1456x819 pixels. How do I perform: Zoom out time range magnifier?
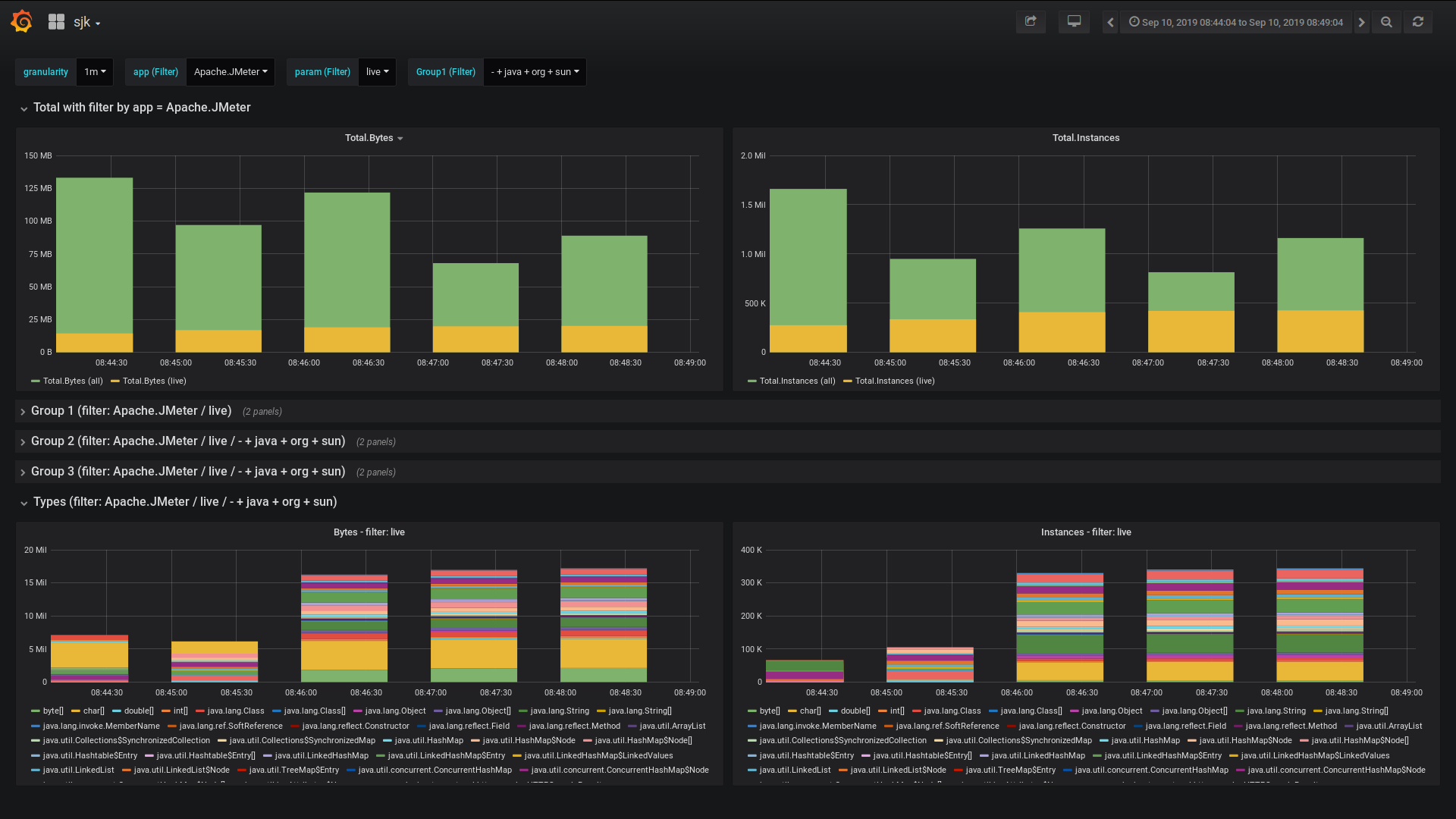click(x=1386, y=22)
